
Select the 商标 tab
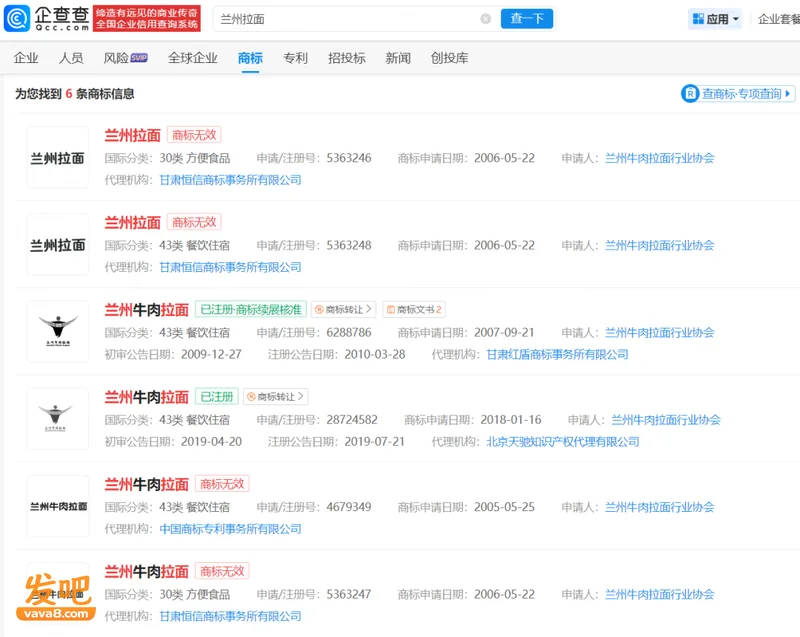pyautogui.click(x=250, y=58)
